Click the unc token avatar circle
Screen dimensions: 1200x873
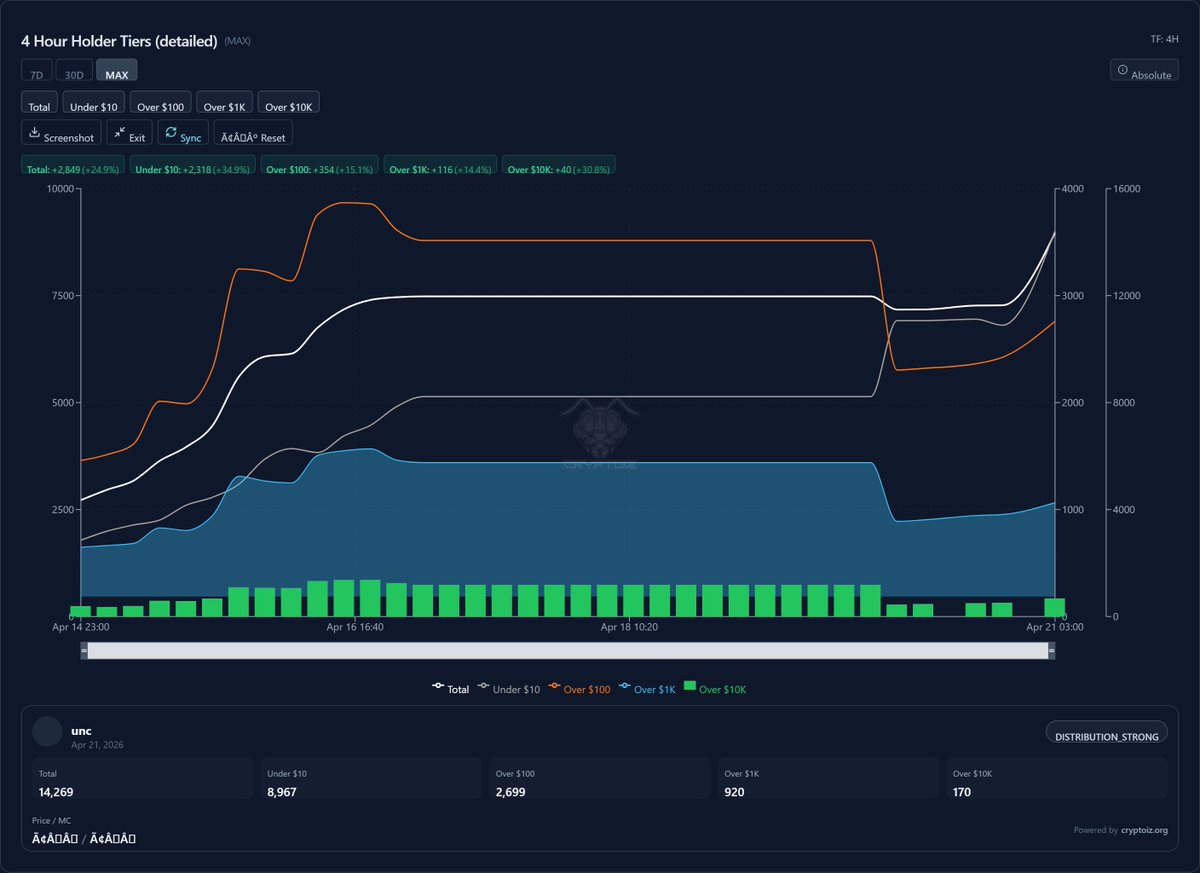pos(48,732)
